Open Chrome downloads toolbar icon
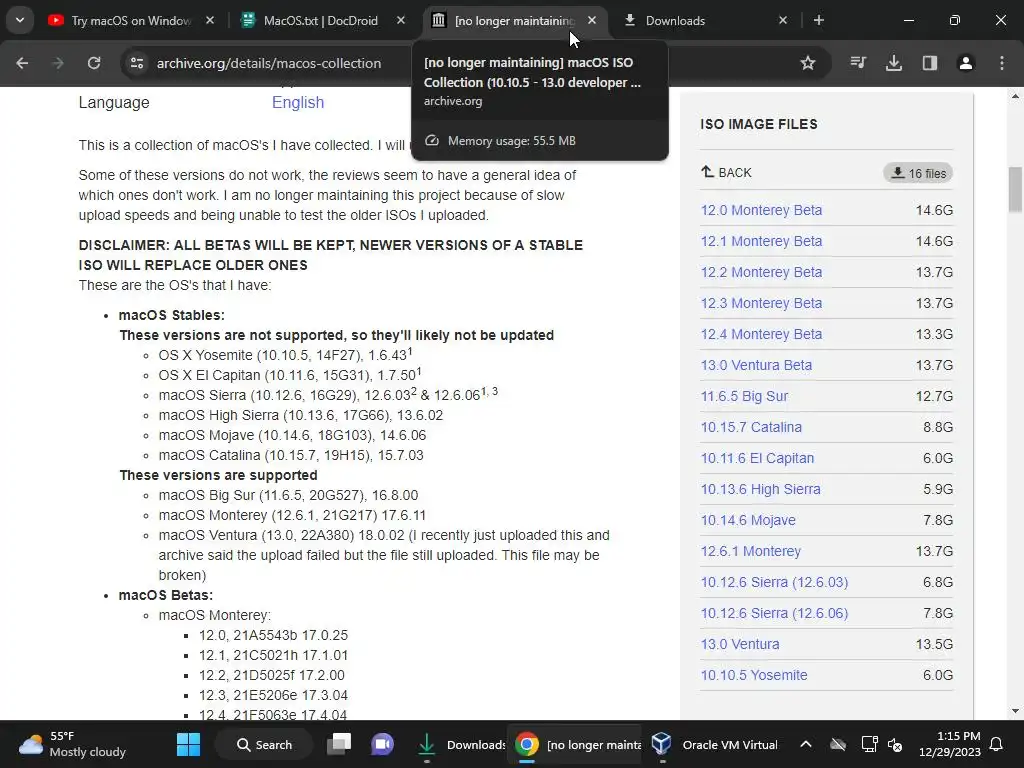The width and height of the screenshot is (1024, 768). tap(894, 63)
